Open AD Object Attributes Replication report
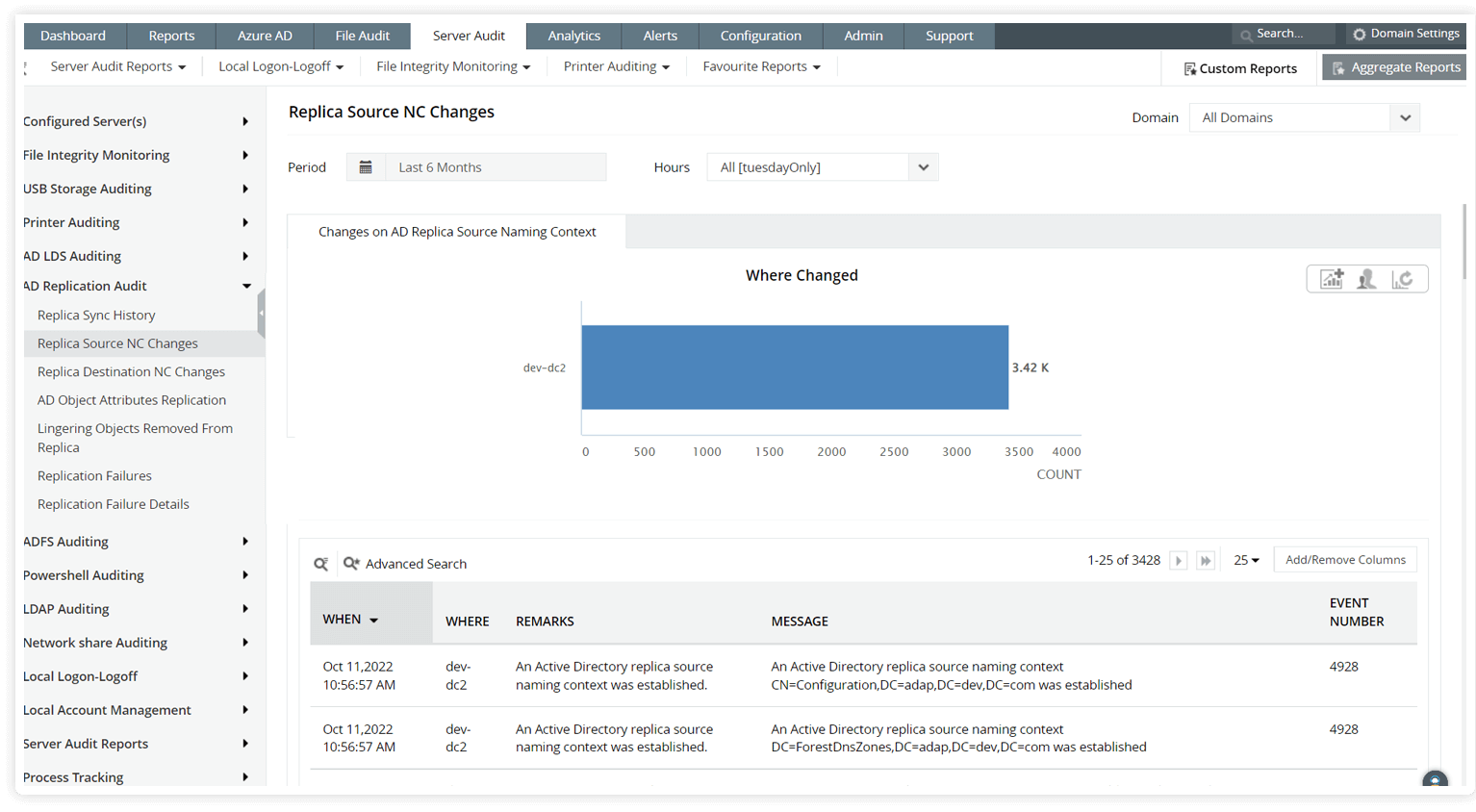The height and width of the screenshot is (812, 1476). tap(132, 400)
